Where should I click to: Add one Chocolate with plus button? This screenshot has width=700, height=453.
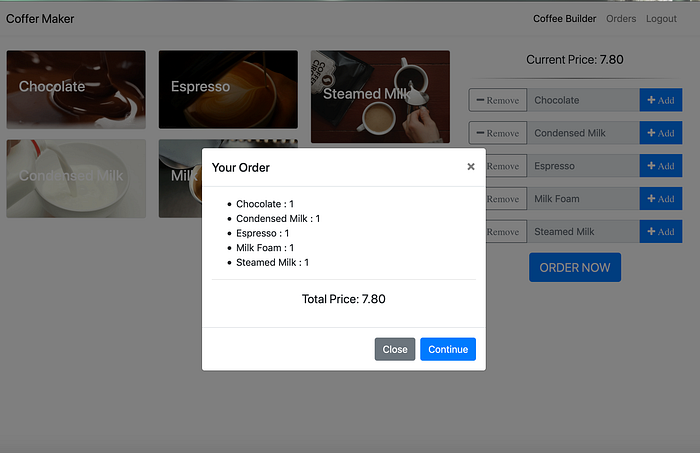point(661,100)
